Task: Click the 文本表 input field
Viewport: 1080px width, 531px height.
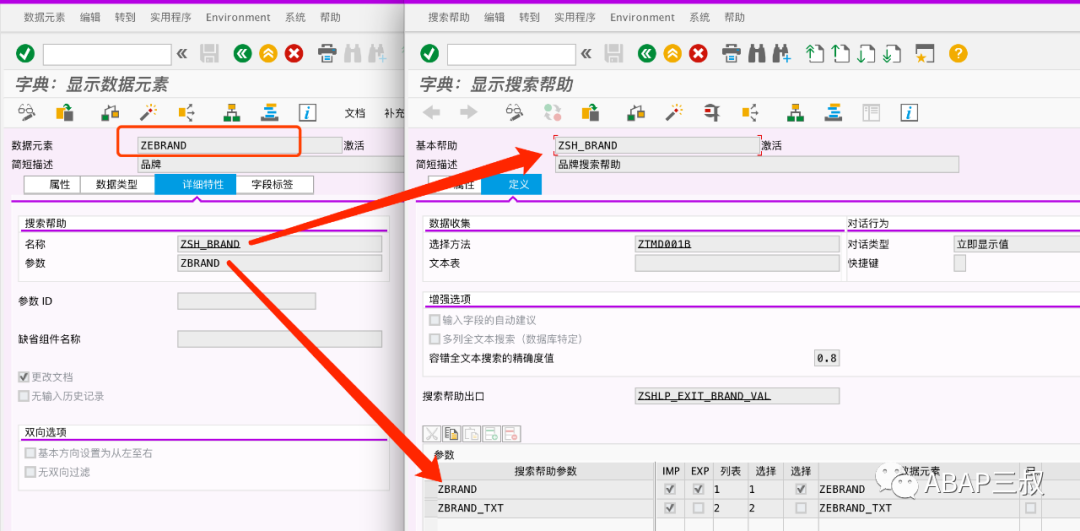Action: (737, 263)
